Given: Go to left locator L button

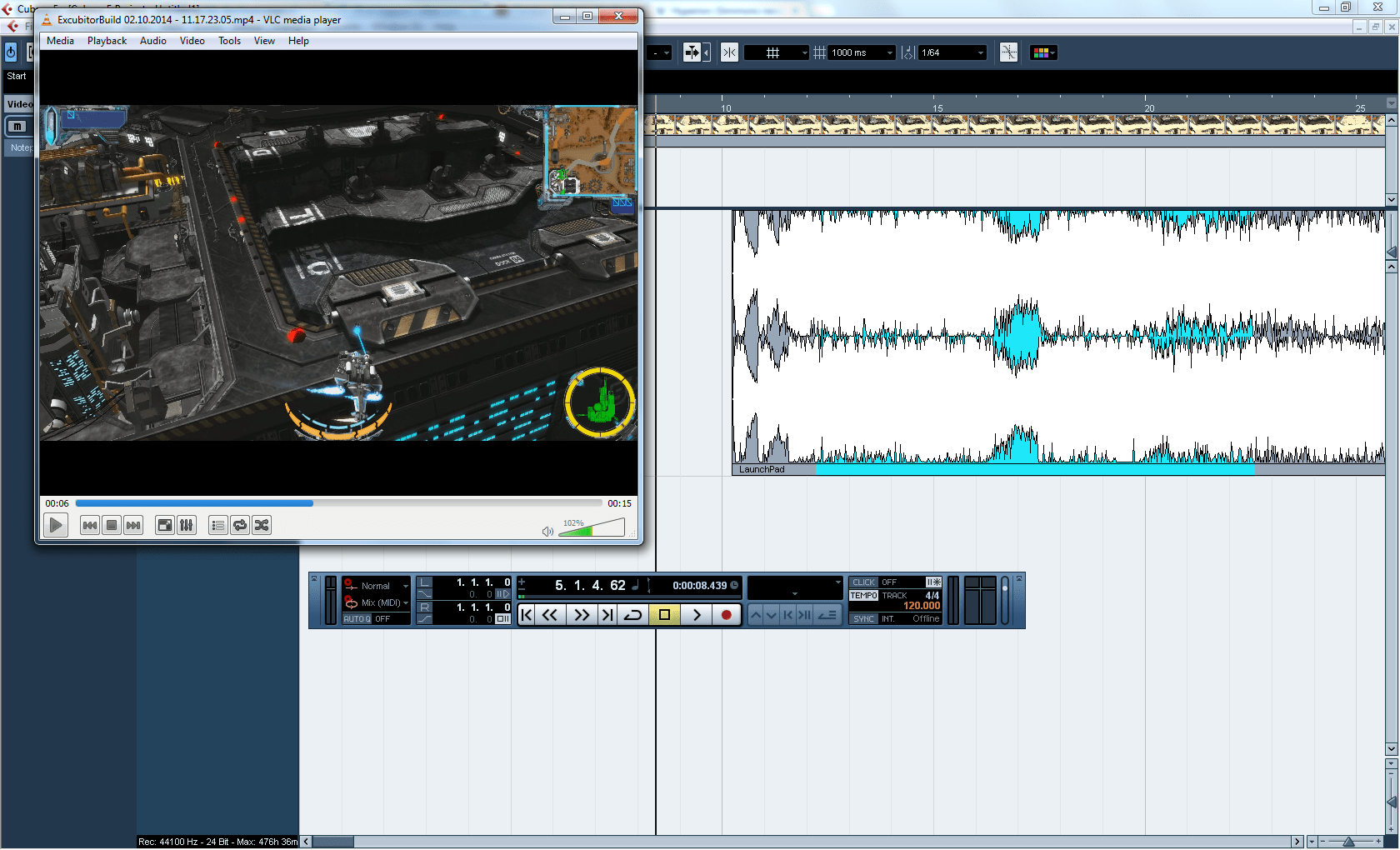Looking at the screenshot, I should coord(425,582).
